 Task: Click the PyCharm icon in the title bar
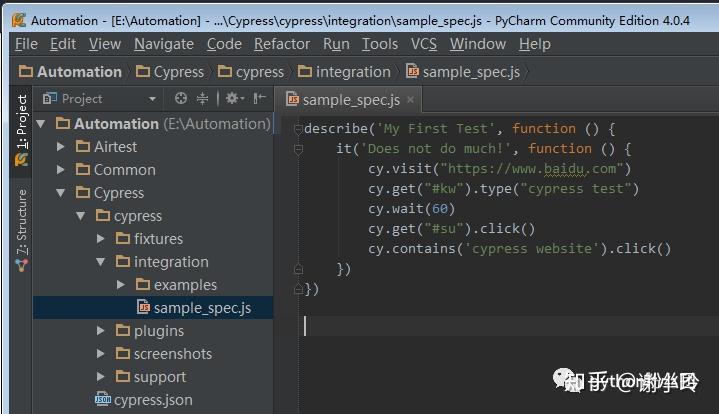(x=17, y=19)
